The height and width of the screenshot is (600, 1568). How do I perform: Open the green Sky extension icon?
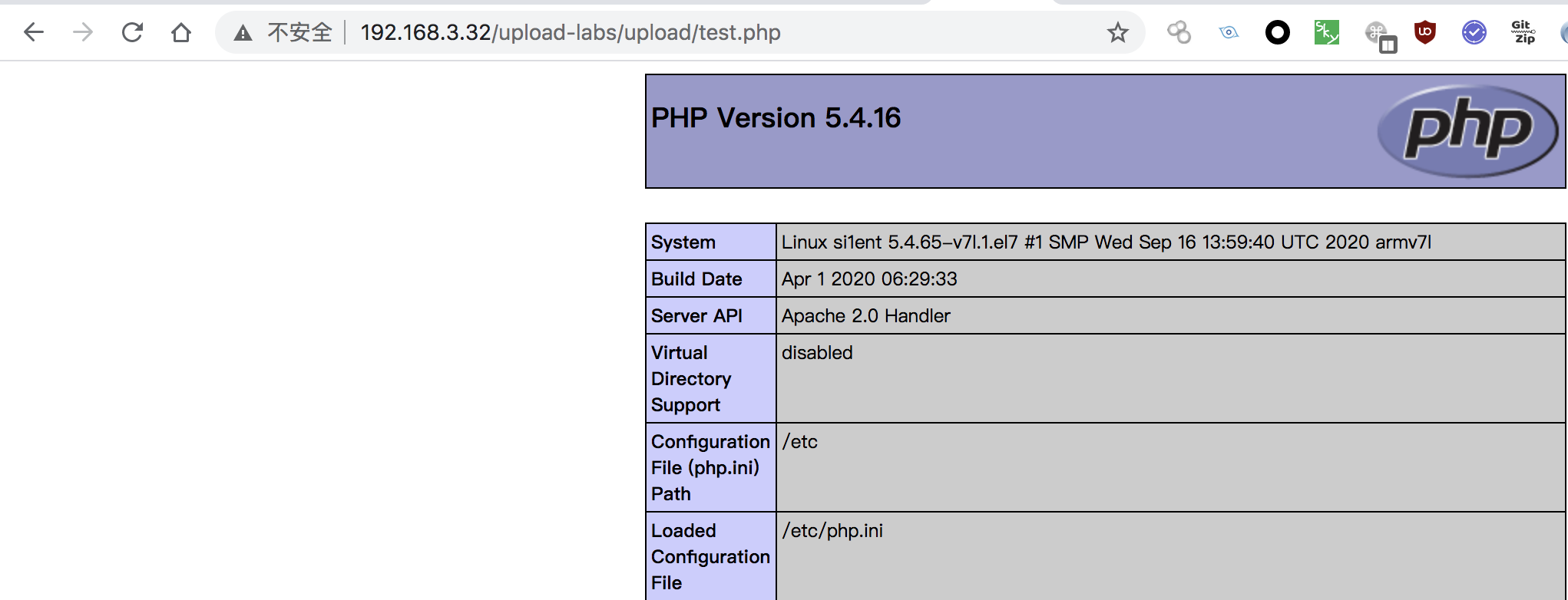1327,32
